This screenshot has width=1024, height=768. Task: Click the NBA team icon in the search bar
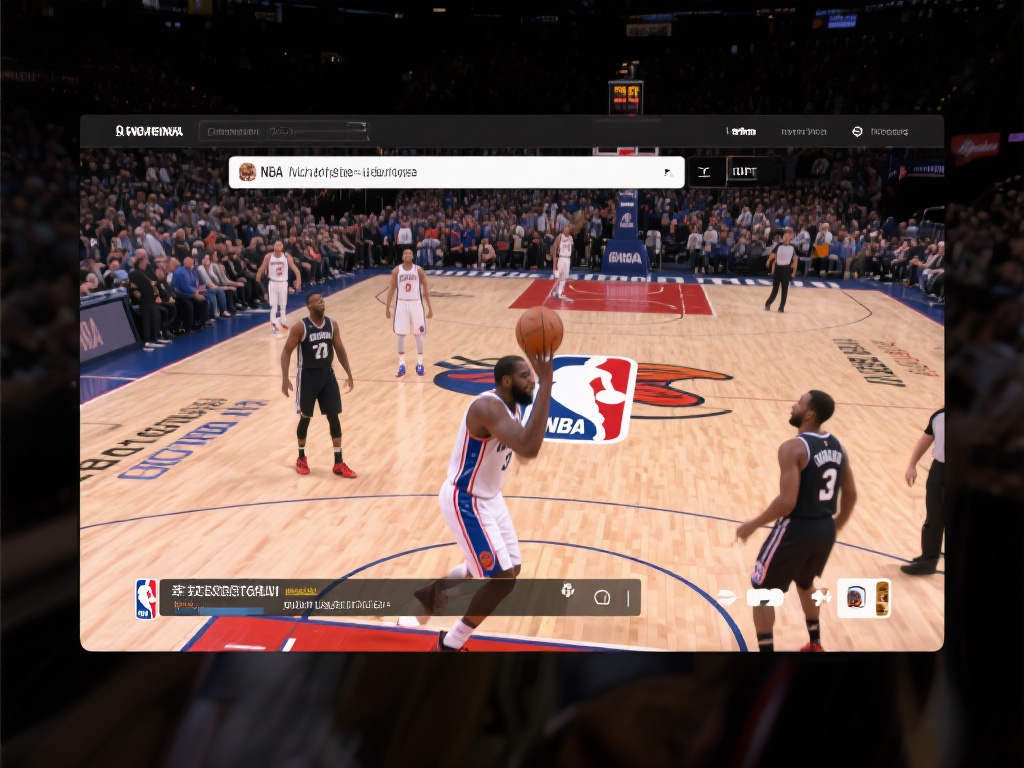(x=249, y=171)
